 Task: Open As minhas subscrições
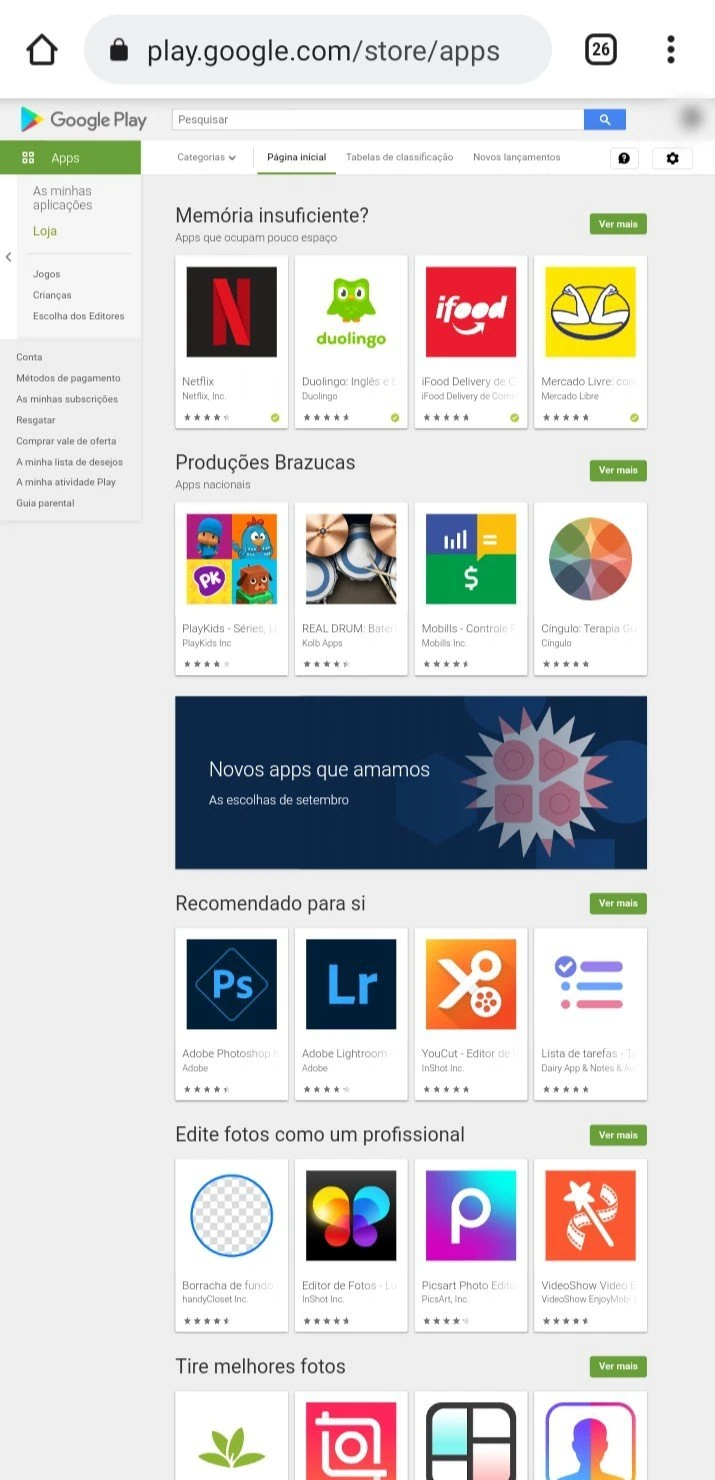click(x=67, y=399)
